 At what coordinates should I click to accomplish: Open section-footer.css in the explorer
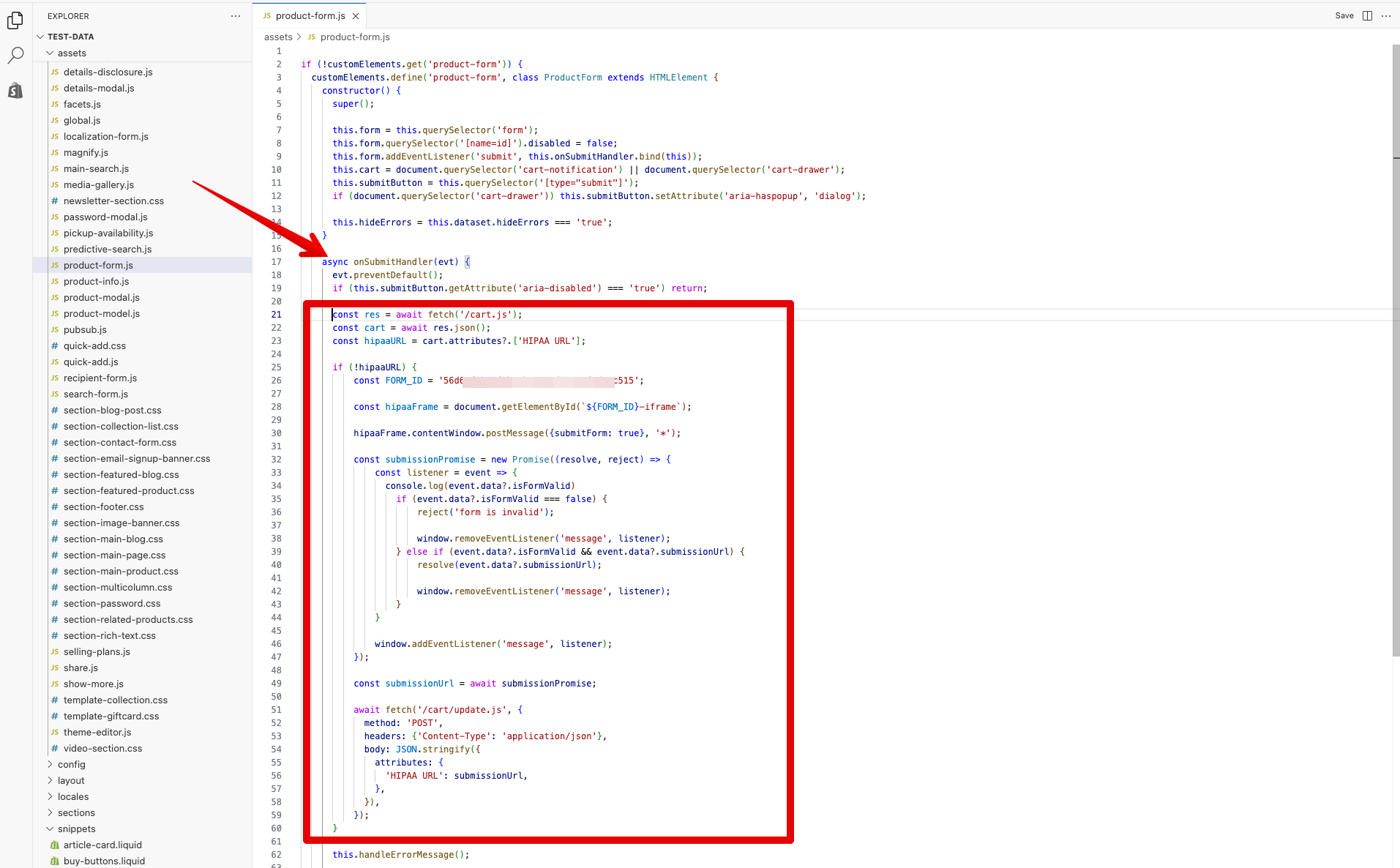tap(103, 507)
